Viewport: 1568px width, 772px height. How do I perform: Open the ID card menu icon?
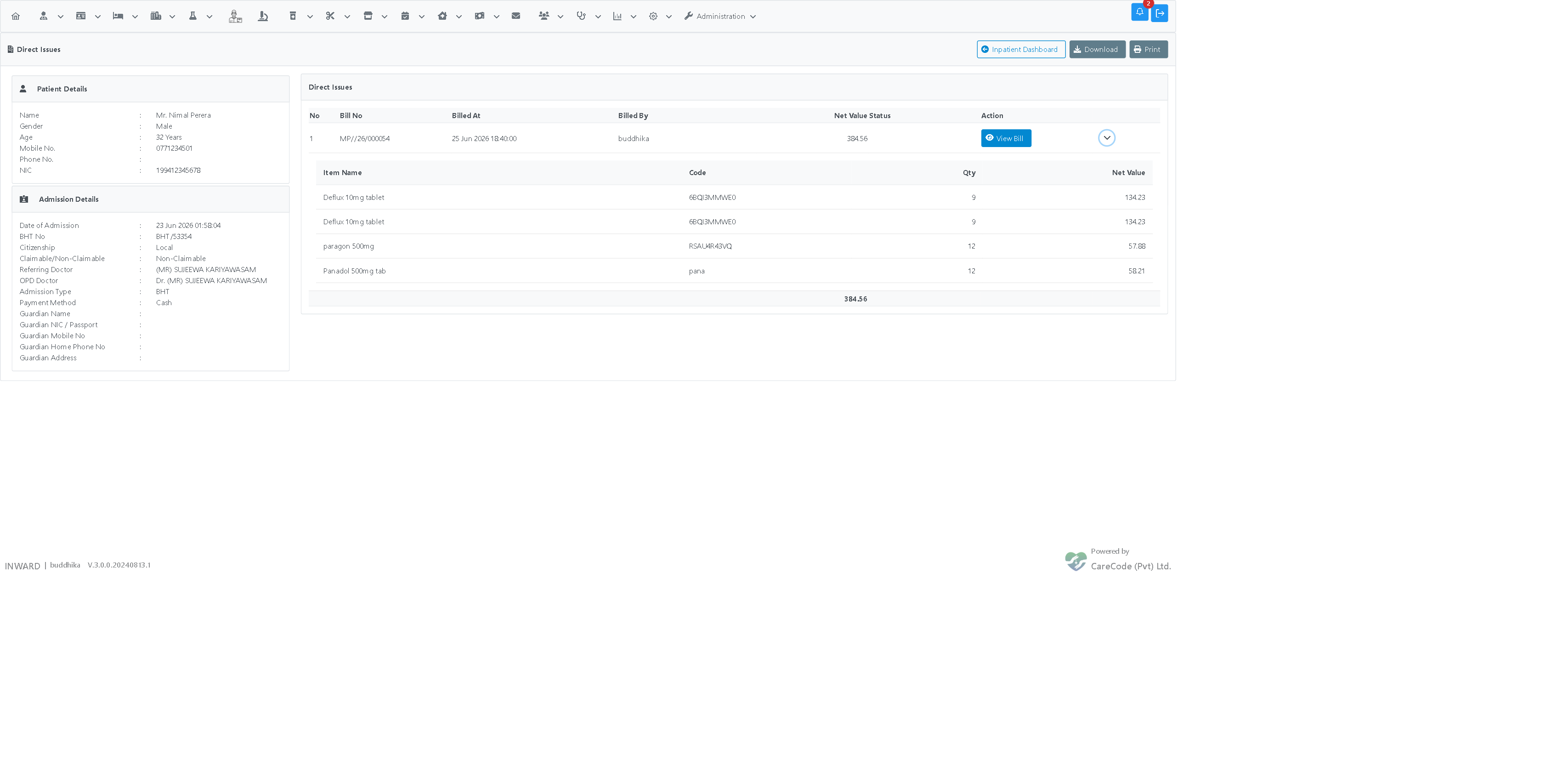coord(80,17)
